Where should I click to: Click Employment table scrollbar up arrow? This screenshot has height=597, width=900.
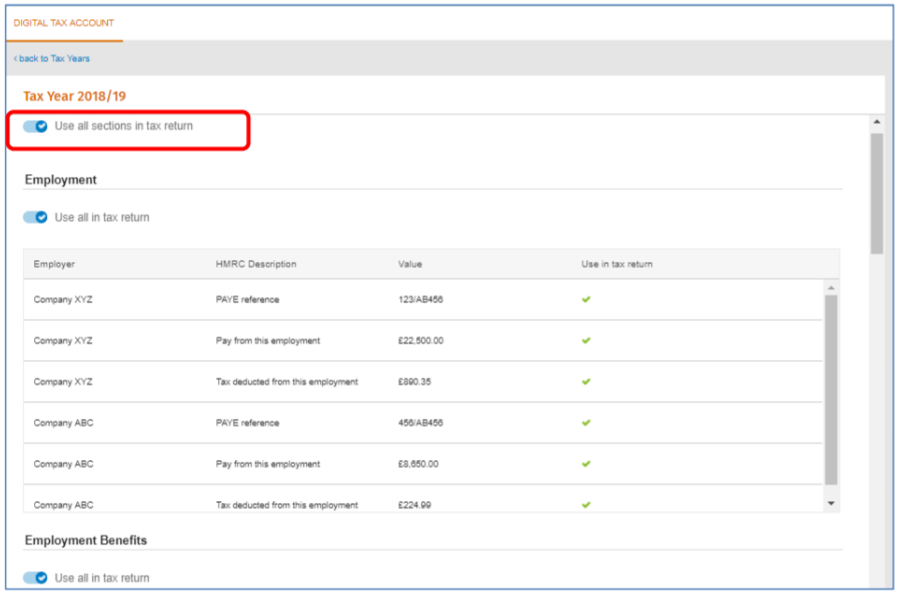[831, 288]
